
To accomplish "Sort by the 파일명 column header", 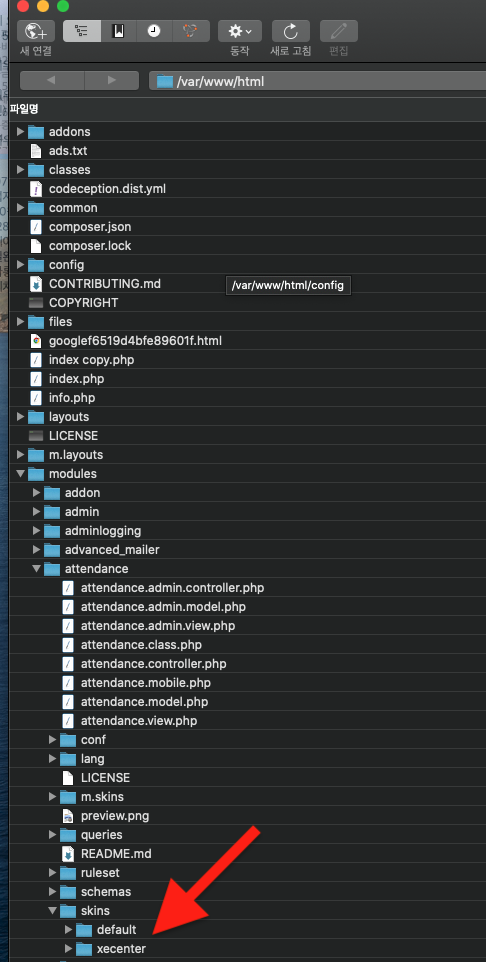I will [25, 109].
